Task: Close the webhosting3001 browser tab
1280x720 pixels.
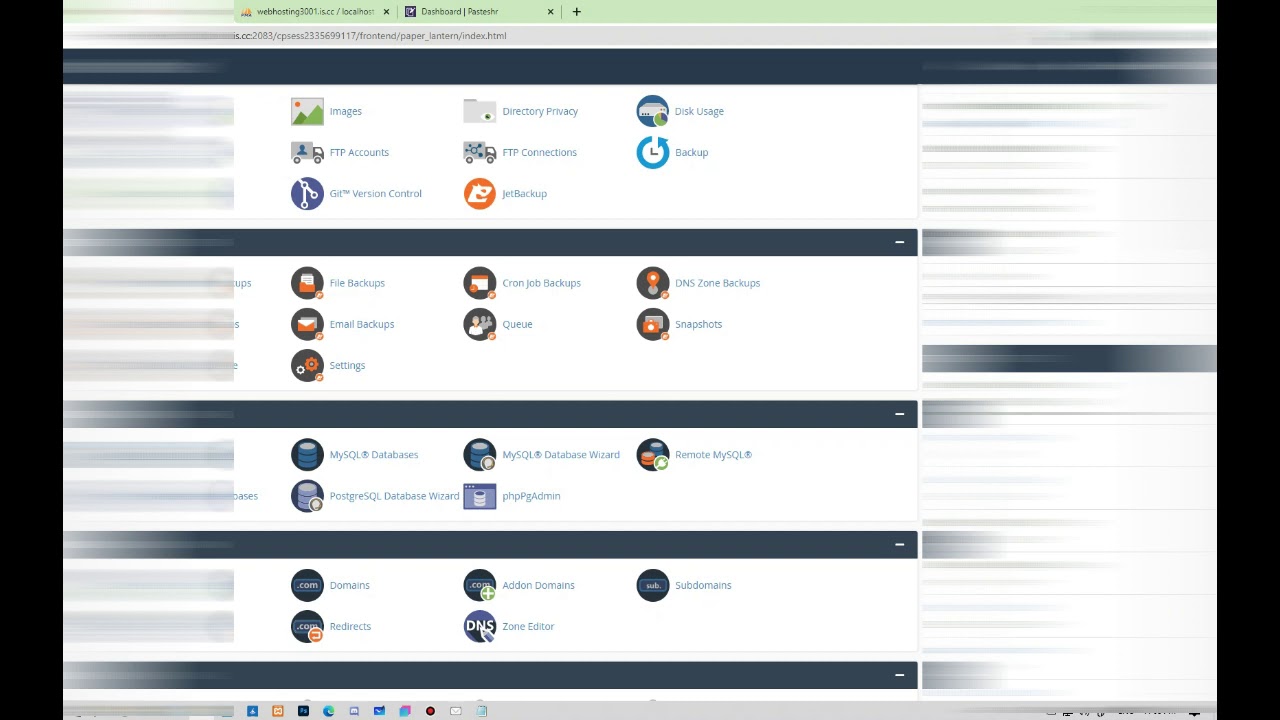Action: point(386,11)
